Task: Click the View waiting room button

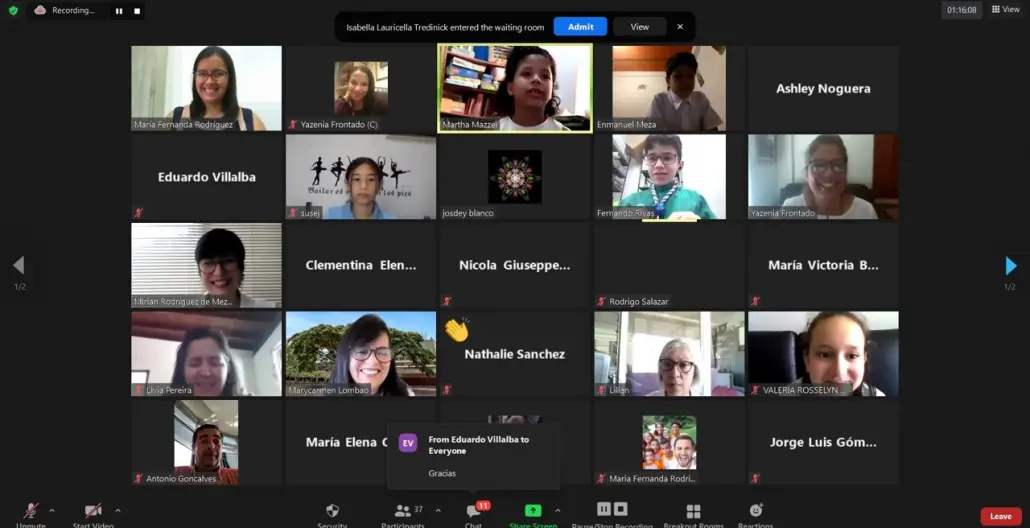Action: point(640,27)
